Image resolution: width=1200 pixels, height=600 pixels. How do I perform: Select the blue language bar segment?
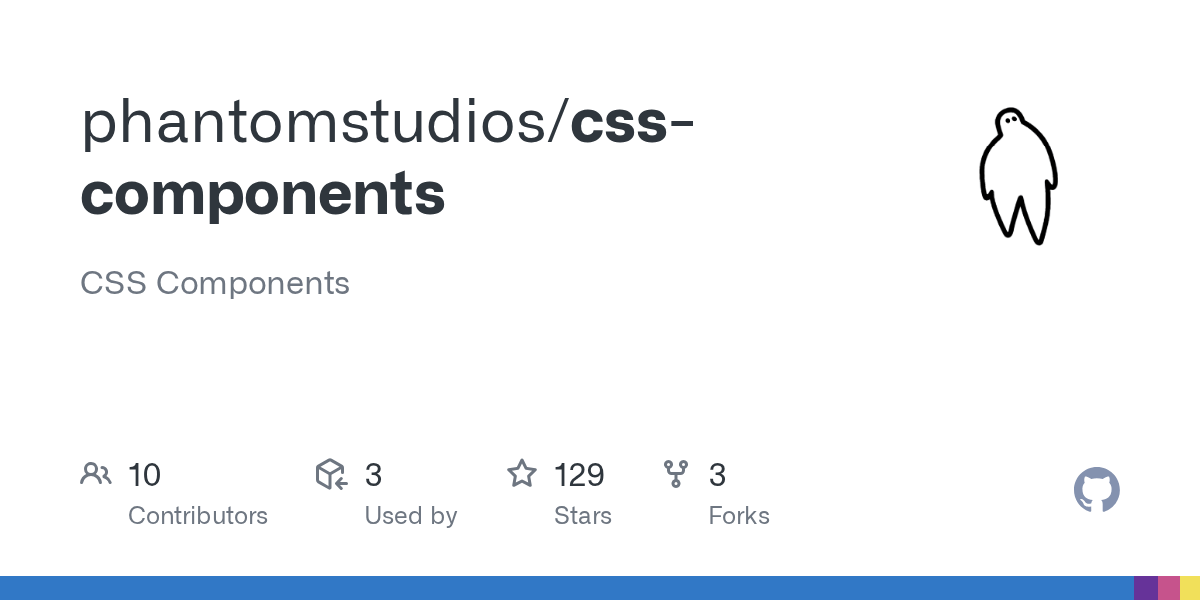coord(567,588)
